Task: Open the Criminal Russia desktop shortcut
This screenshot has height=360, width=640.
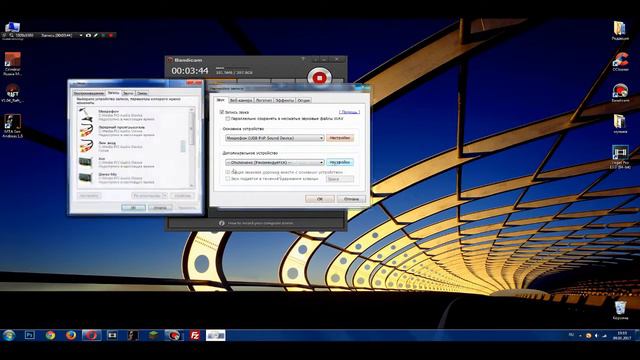Action: tap(12, 64)
